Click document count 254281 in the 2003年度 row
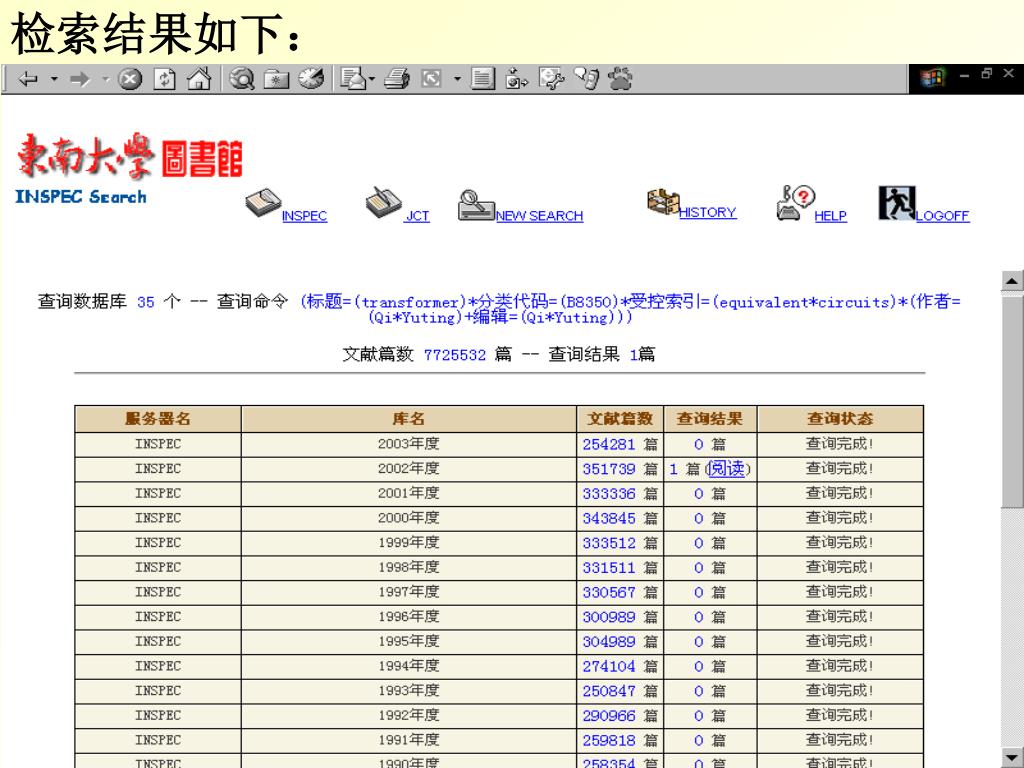 click(609, 445)
